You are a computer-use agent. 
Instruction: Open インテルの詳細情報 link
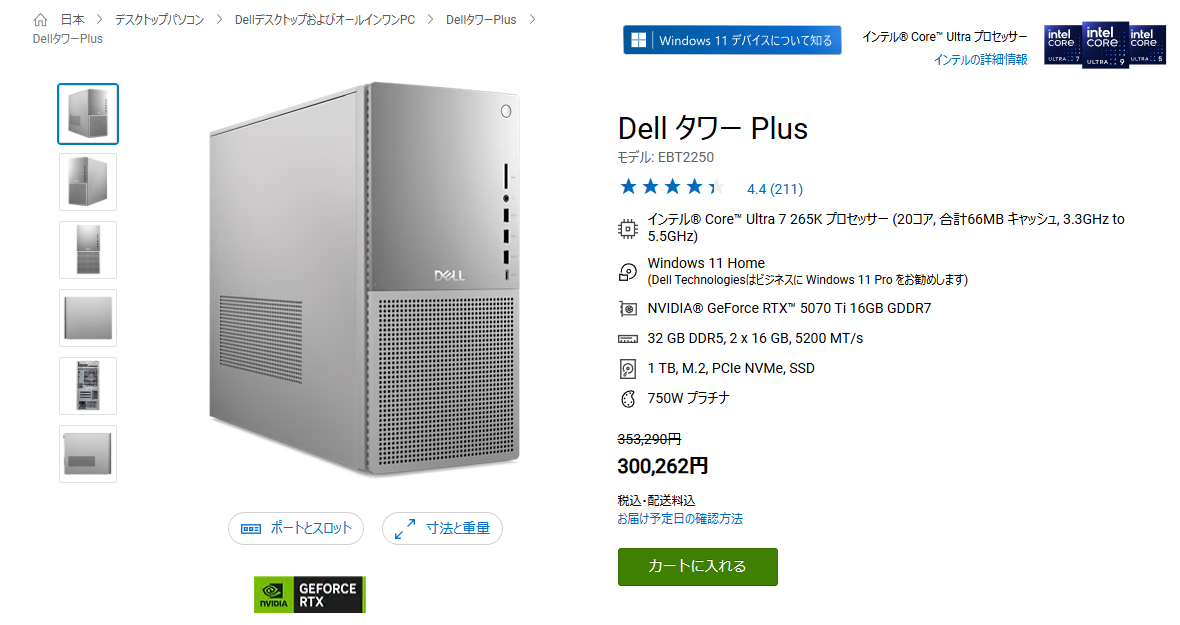click(x=980, y=60)
